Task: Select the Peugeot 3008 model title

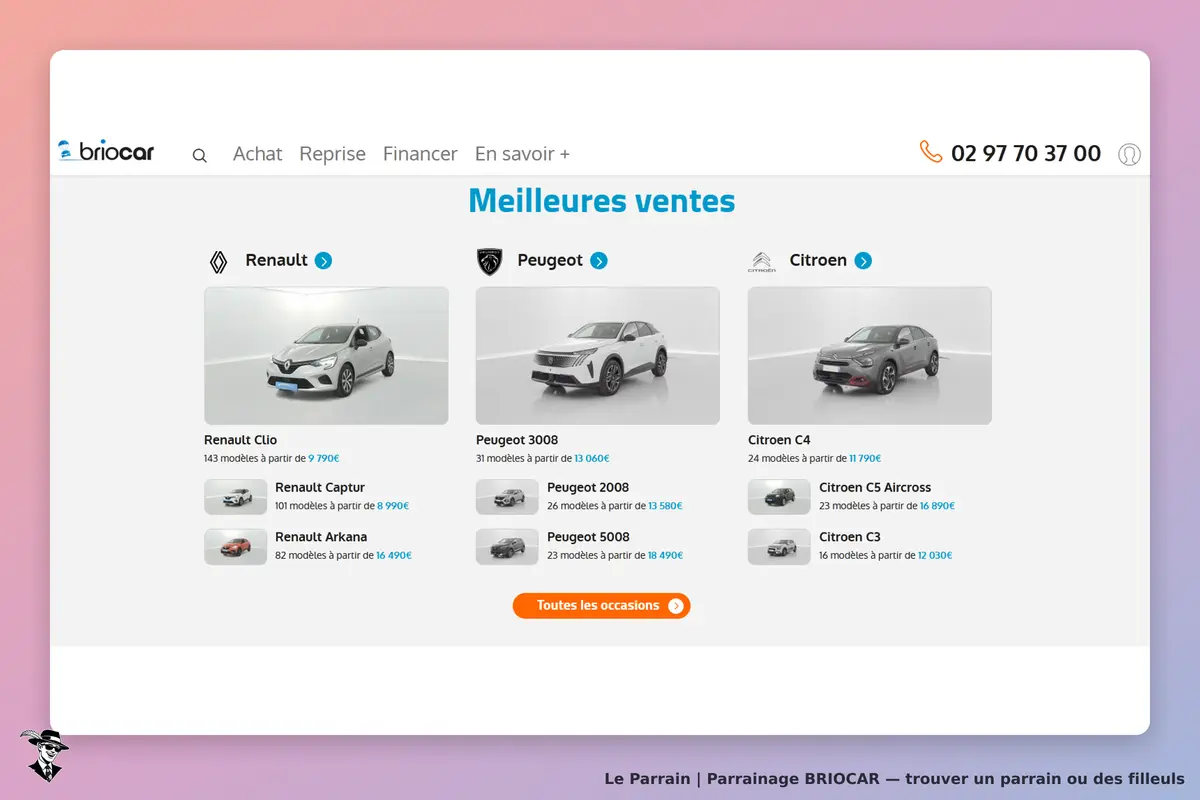Action: click(x=517, y=440)
